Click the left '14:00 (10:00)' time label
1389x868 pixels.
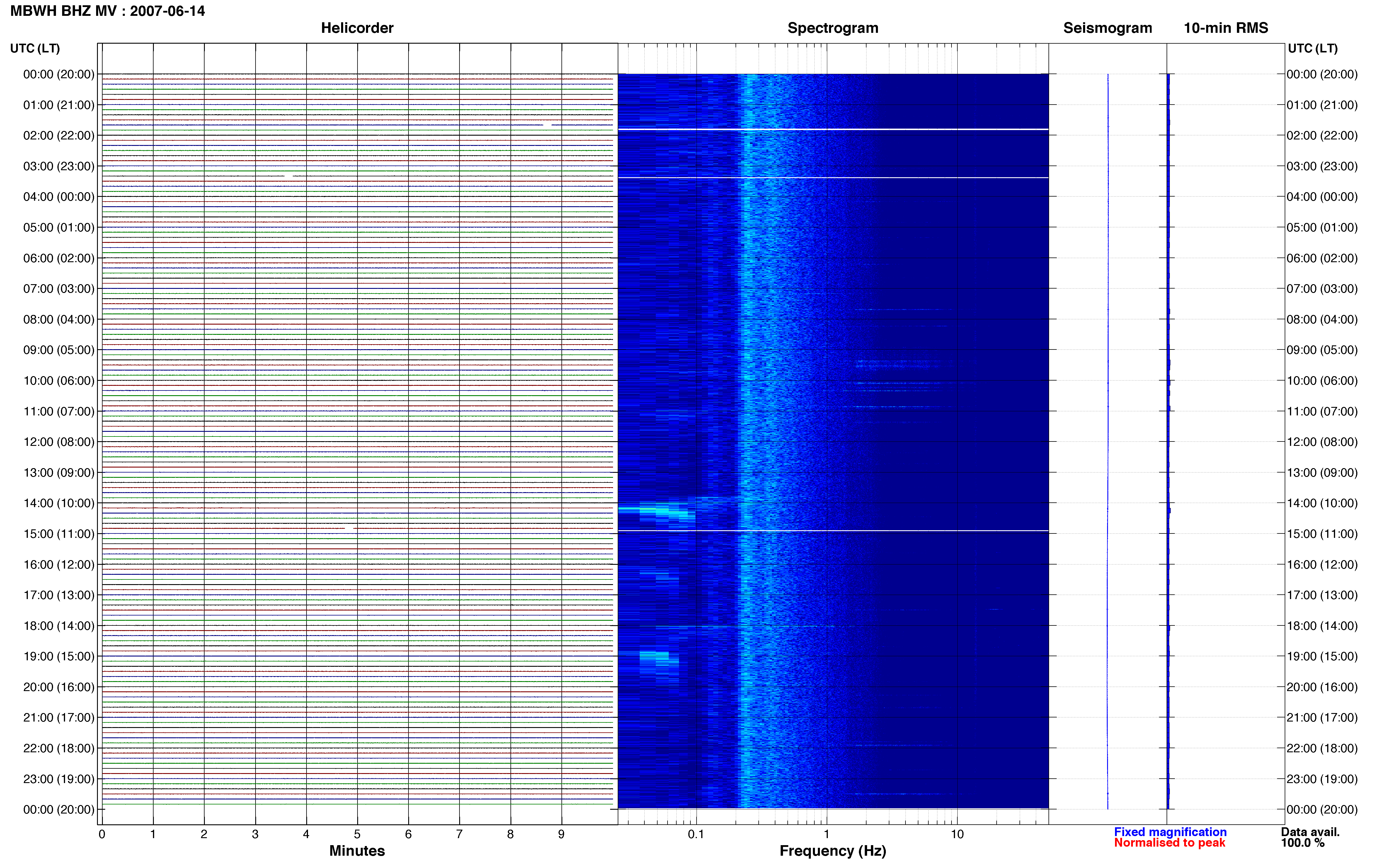tap(59, 504)
